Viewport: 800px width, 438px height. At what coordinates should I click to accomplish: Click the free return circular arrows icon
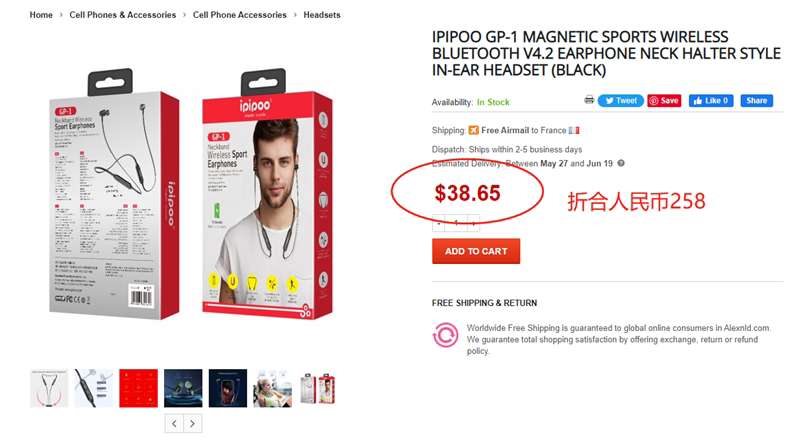tap(445, 335)
